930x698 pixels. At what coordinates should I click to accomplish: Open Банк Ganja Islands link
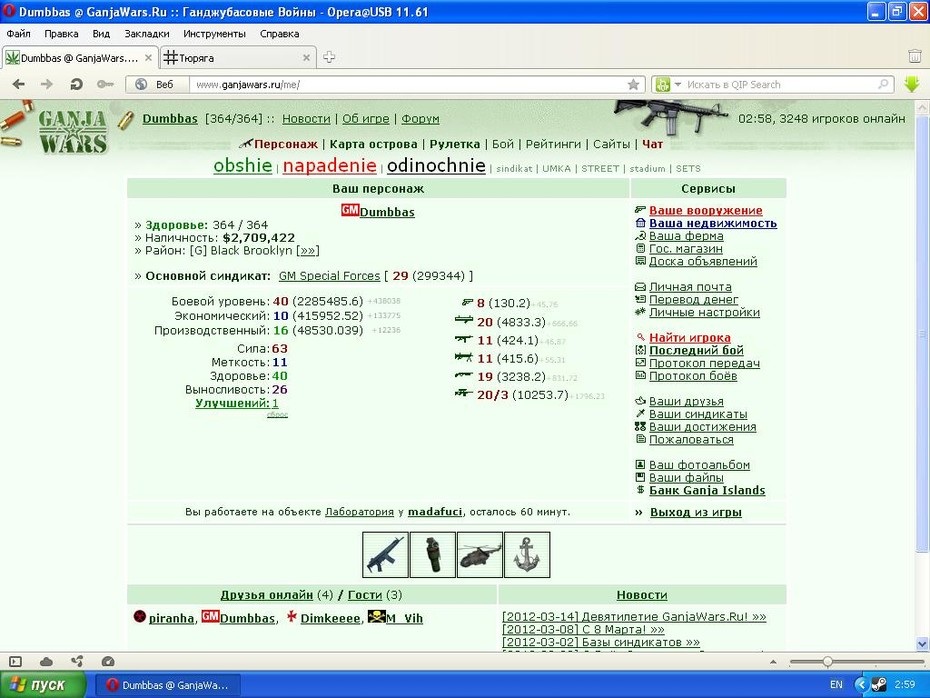click(x=707, y=490)
